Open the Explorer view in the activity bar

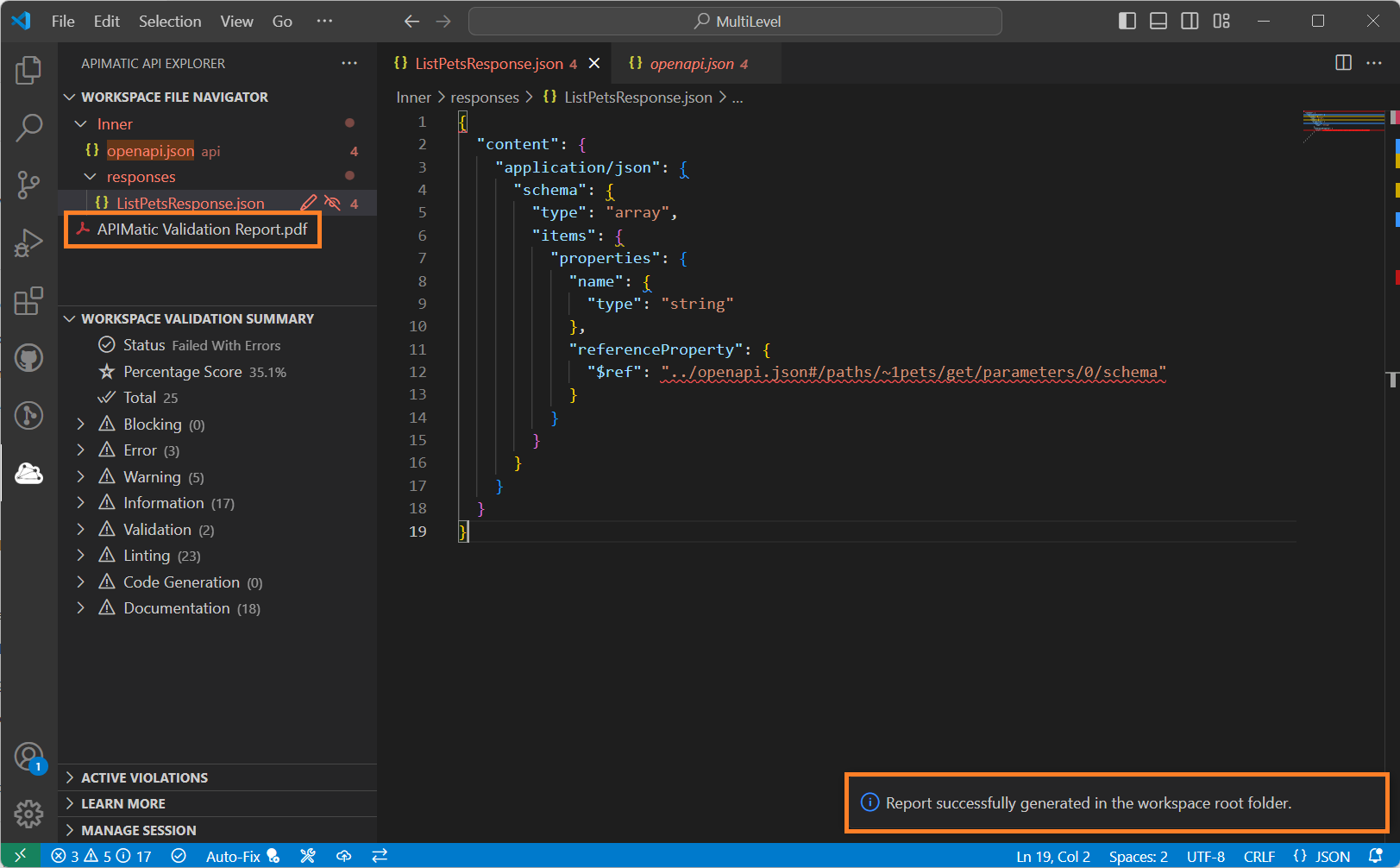click(x=28, y=70)
